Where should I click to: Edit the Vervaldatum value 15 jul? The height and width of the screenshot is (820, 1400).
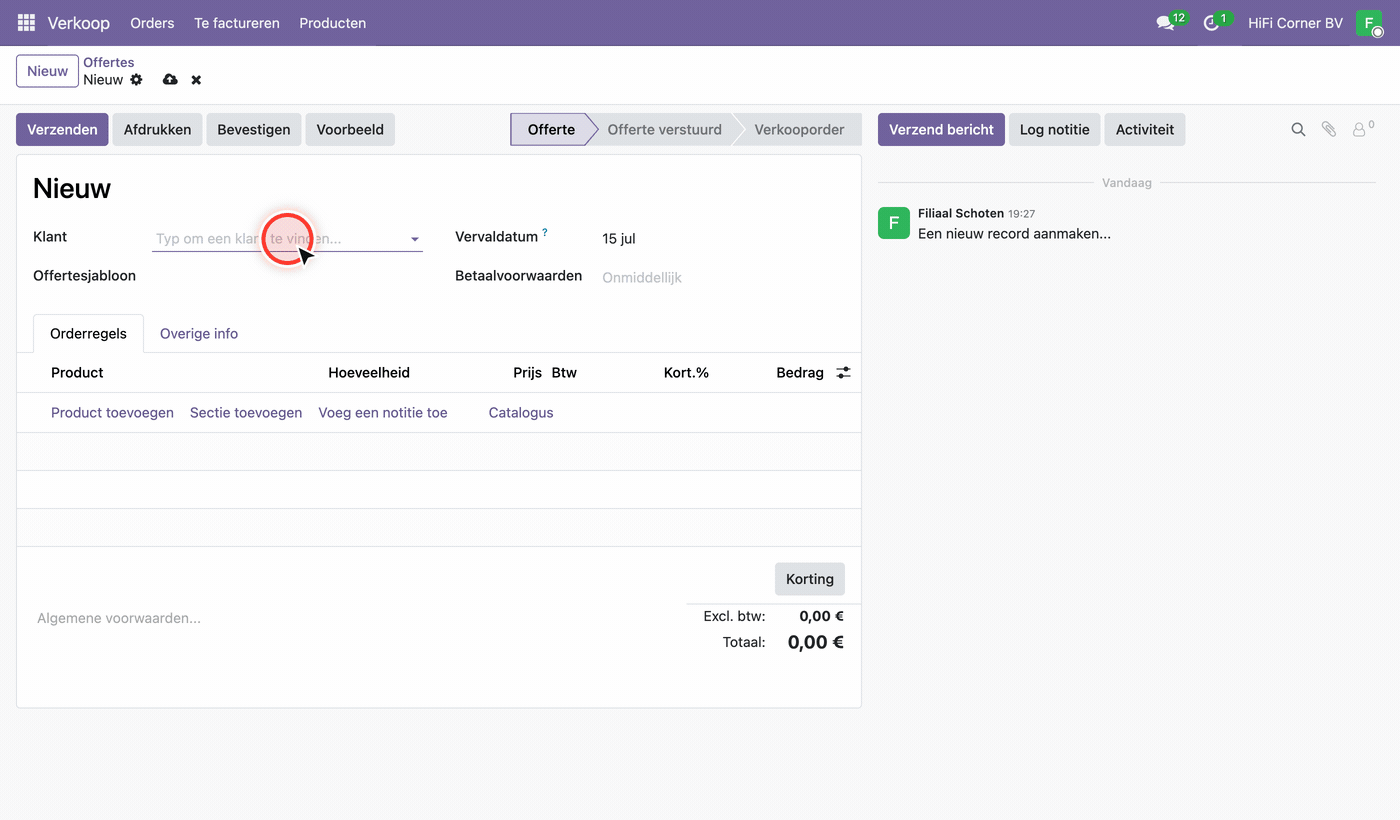(x=619, y=238)
